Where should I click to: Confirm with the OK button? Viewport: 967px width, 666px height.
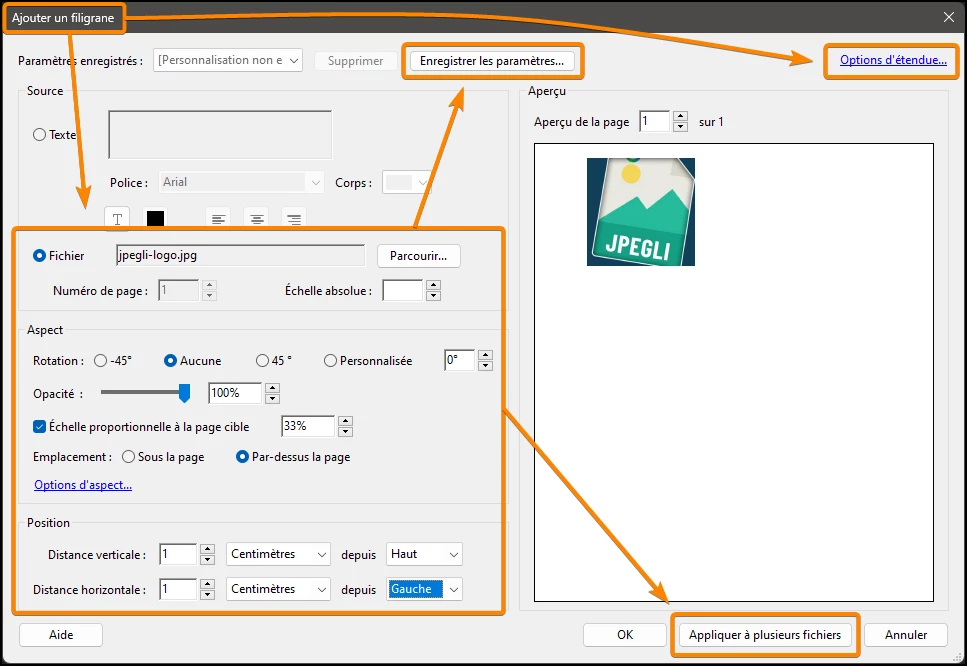tap(625, 635)
